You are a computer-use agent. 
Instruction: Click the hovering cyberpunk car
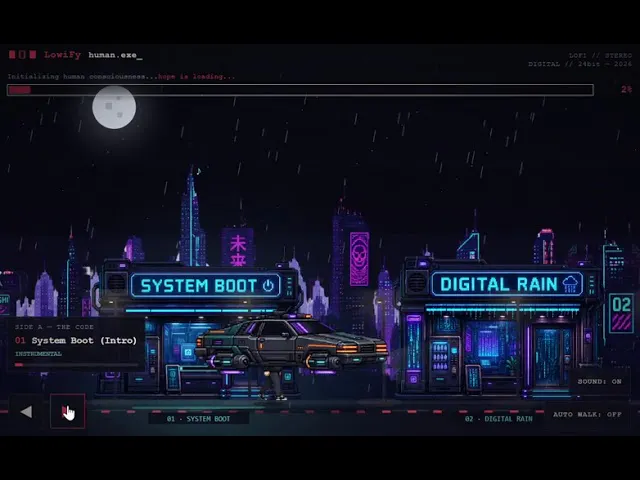coord(291,344)
